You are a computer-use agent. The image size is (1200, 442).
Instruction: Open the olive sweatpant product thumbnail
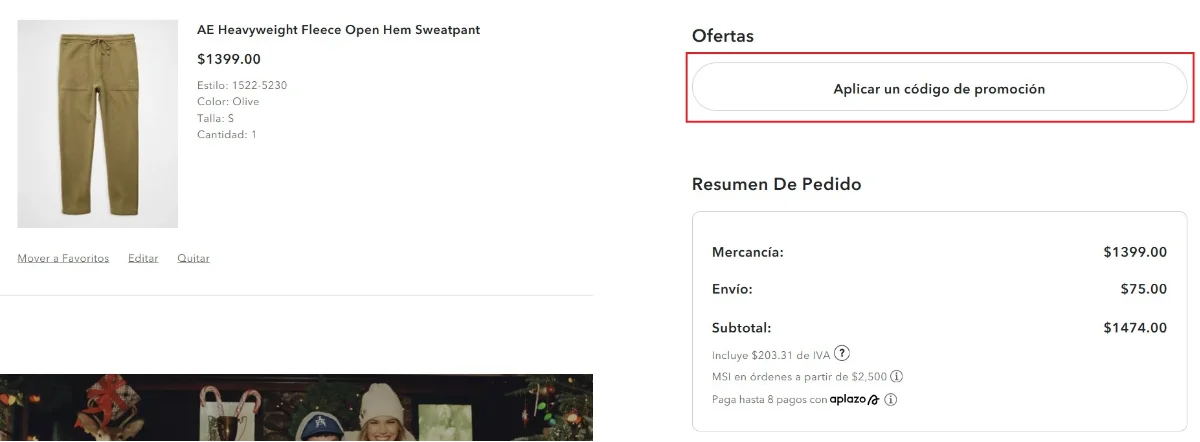point(98,123)
